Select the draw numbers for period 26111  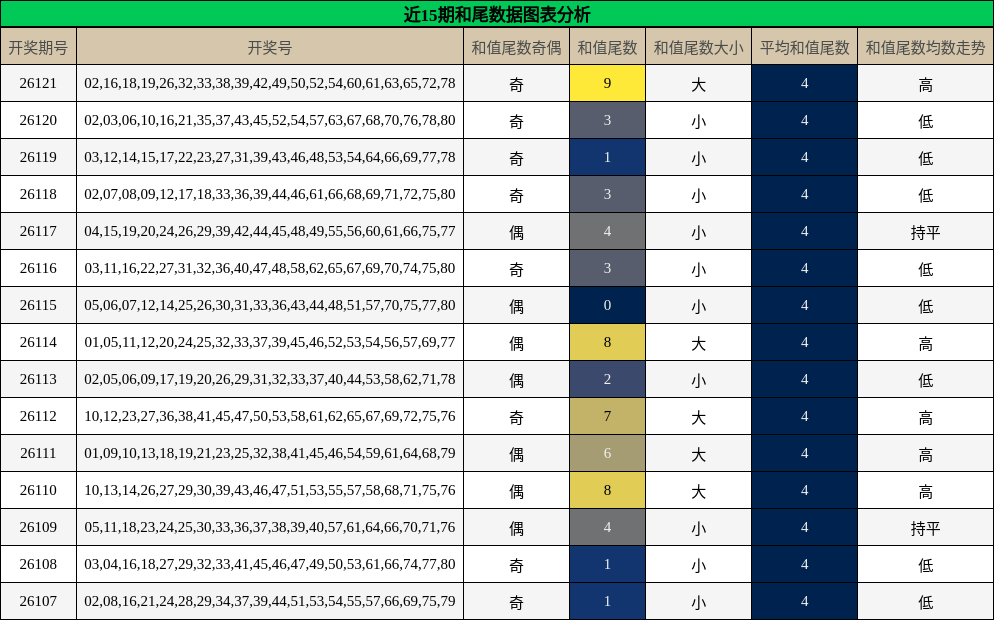(270, 453)
